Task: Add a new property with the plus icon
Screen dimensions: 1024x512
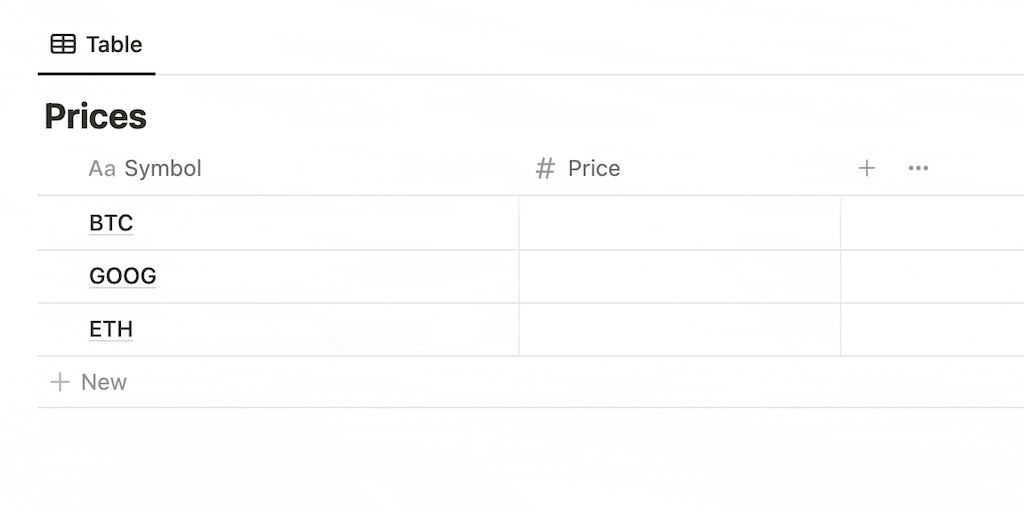Action: (x=867, y=168)
